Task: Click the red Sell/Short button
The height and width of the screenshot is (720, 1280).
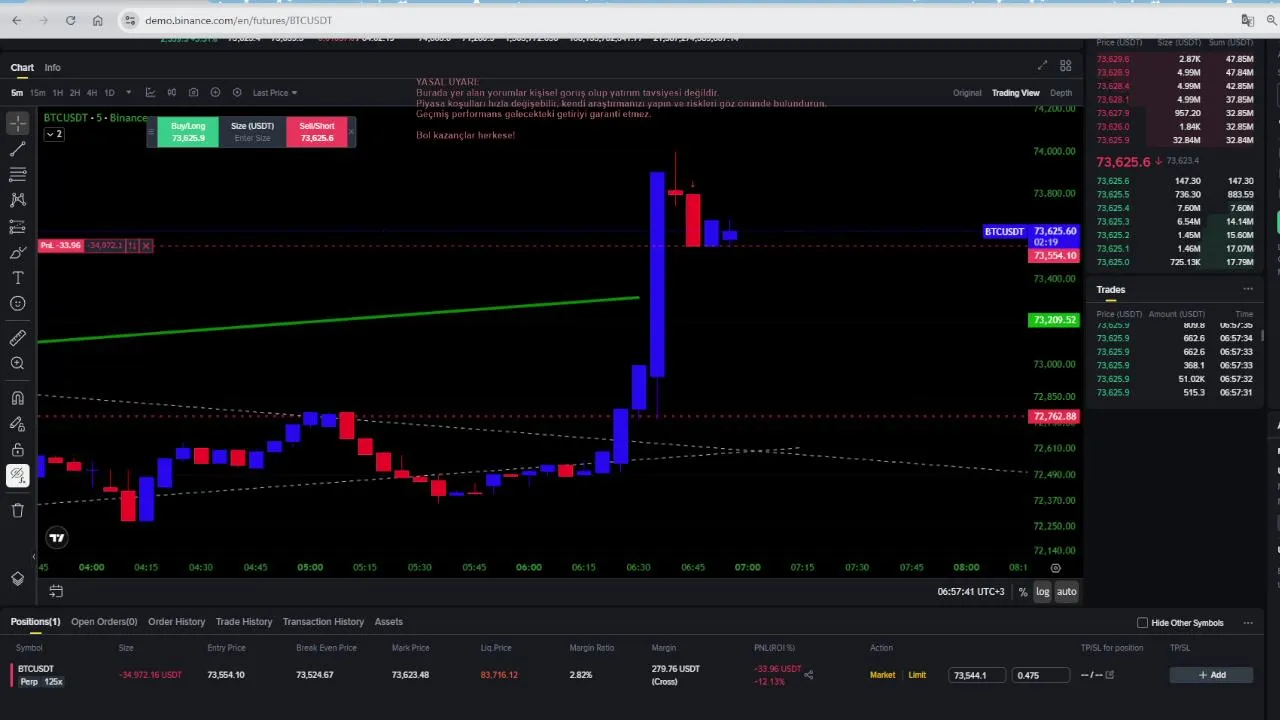Action: click(x=317, y=132)
